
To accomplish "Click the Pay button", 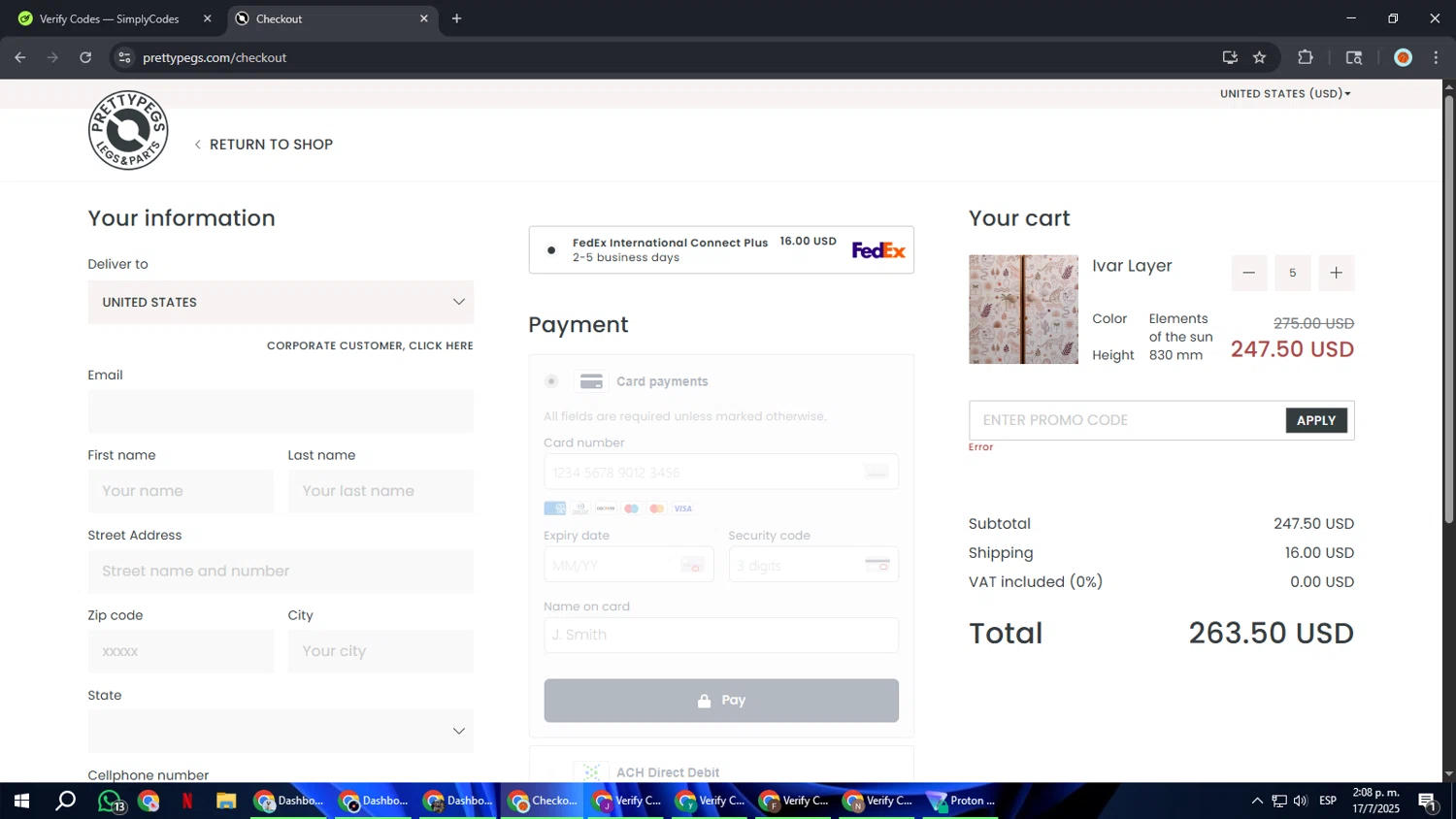I will [721, 701].
